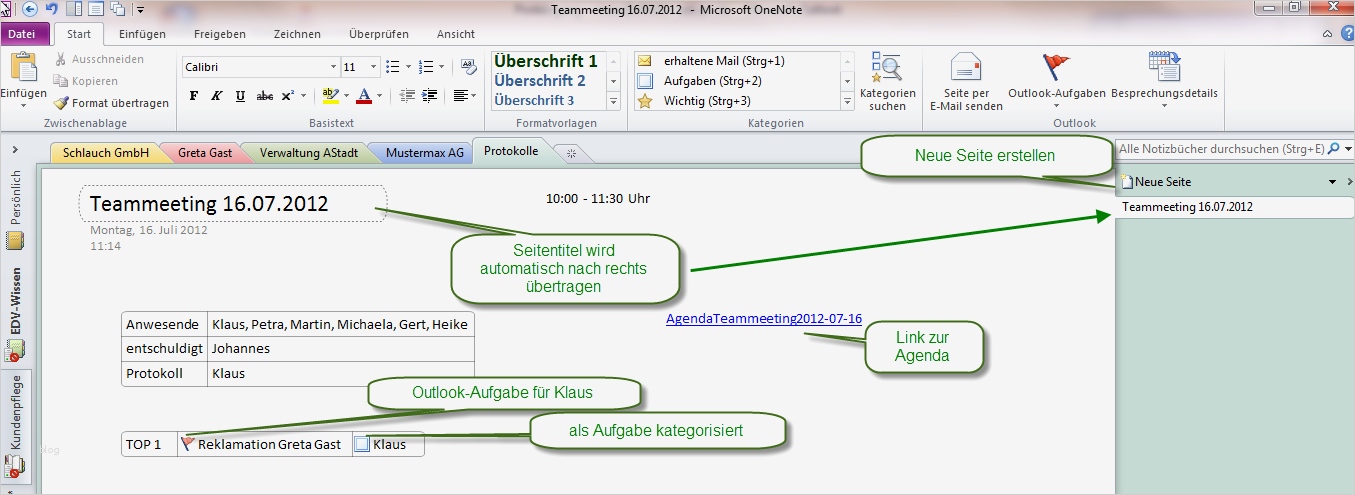Click the subscript/superscript x² icon
The image size is (1355, 495).
tap(288, 96)
